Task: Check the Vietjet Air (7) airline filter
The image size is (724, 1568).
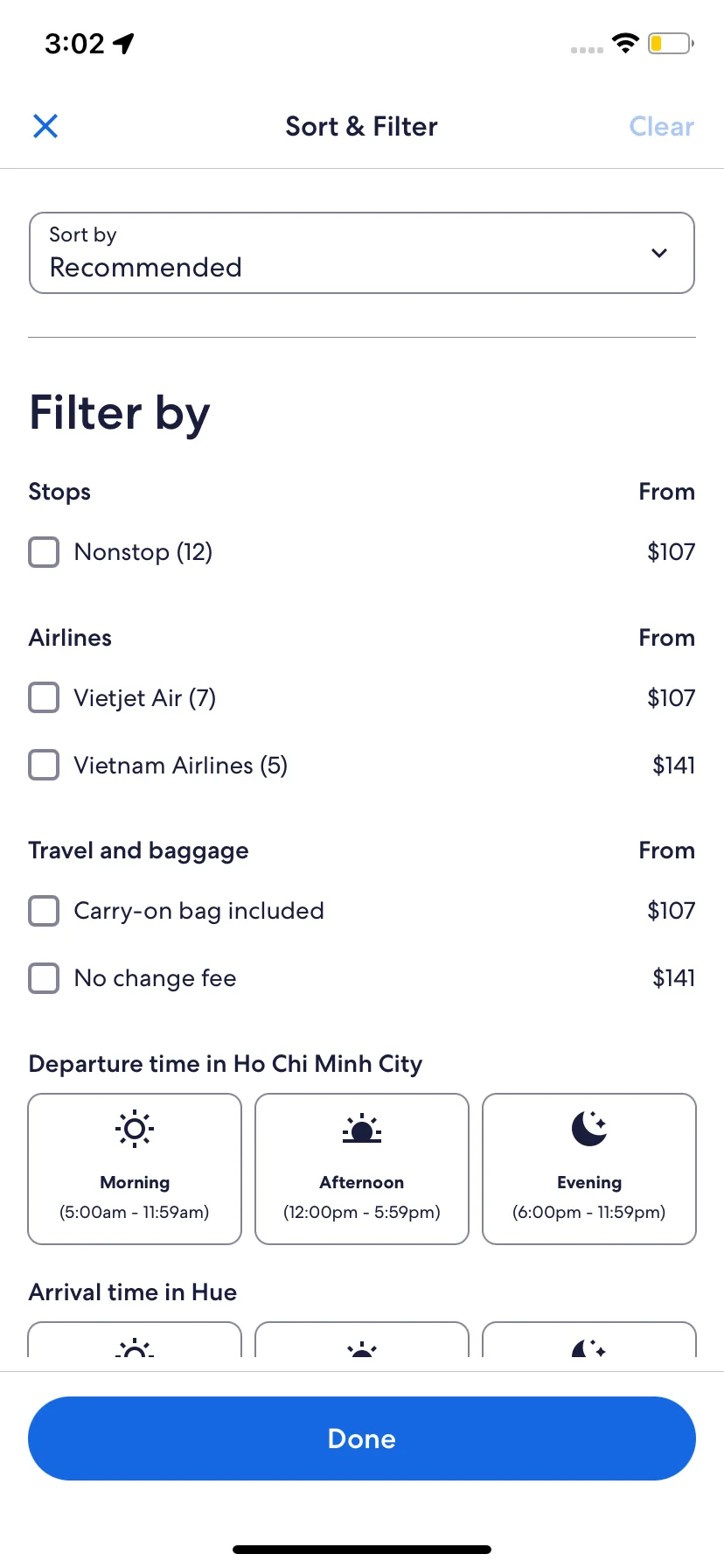Action: pyautogui.click(x=44, y=698)
